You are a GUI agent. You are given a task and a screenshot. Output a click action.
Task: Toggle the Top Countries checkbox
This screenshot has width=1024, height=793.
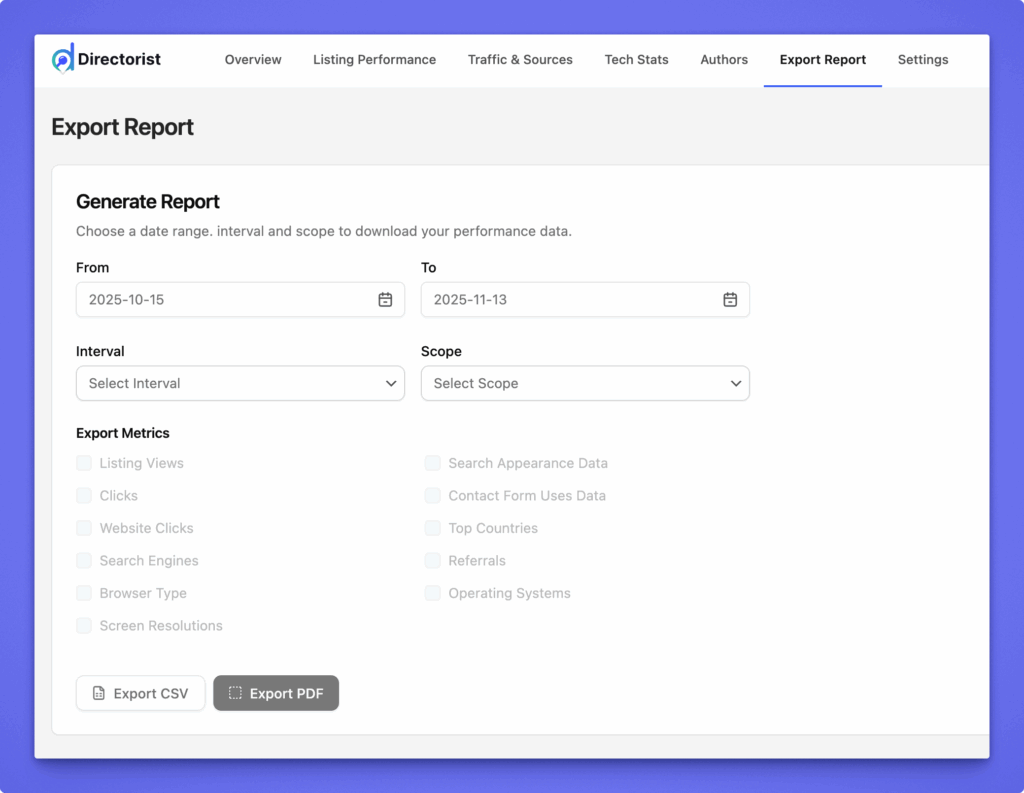pos(433,528)
